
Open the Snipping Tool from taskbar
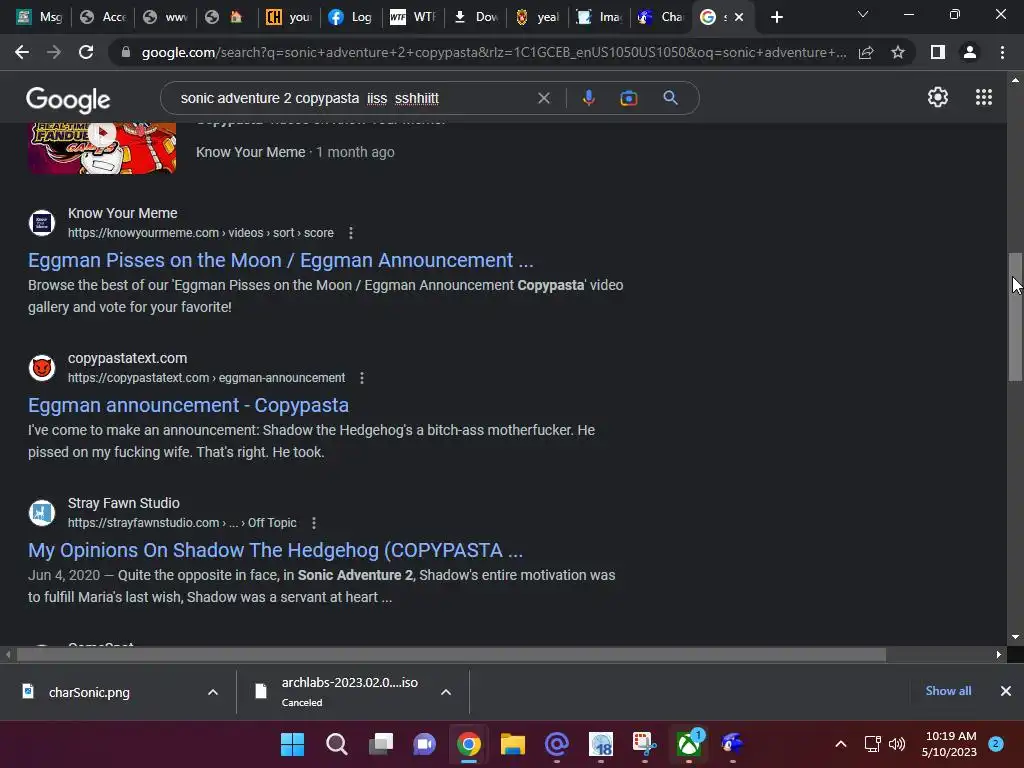(x=645, y=744)
